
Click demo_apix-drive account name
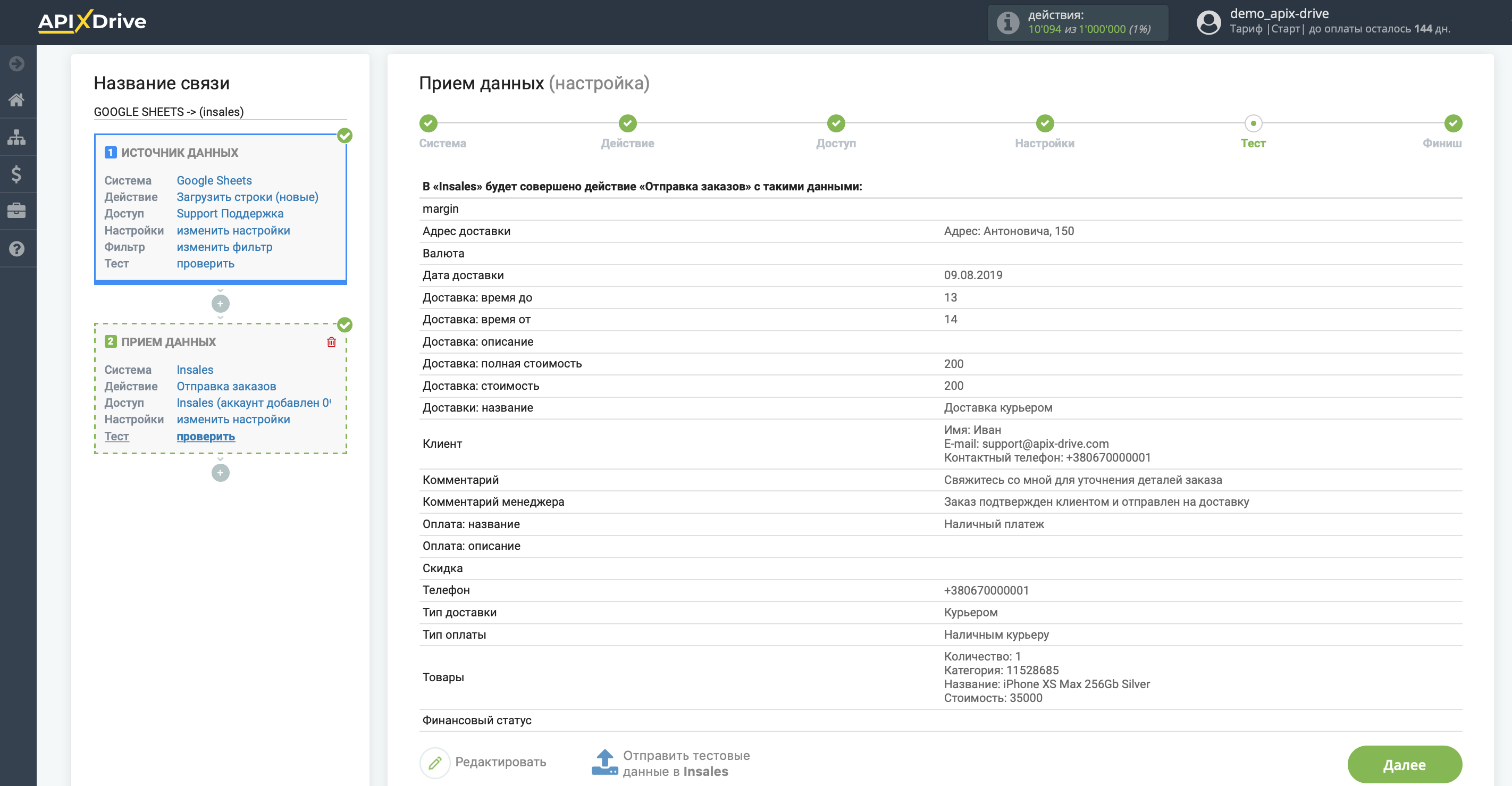point(1280,13)
